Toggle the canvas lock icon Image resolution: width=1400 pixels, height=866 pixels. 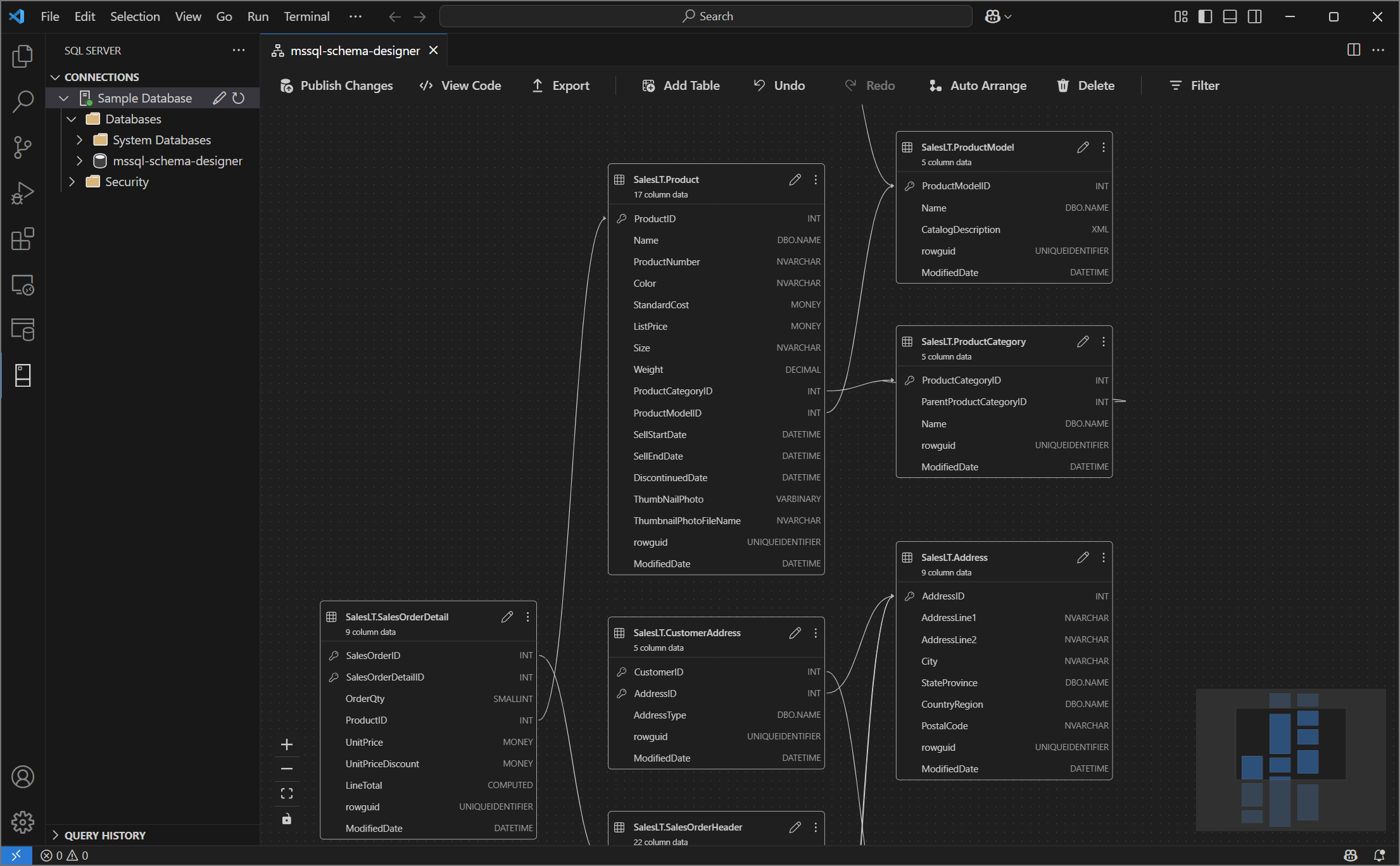pyautogui.click(x=287, y=819)
